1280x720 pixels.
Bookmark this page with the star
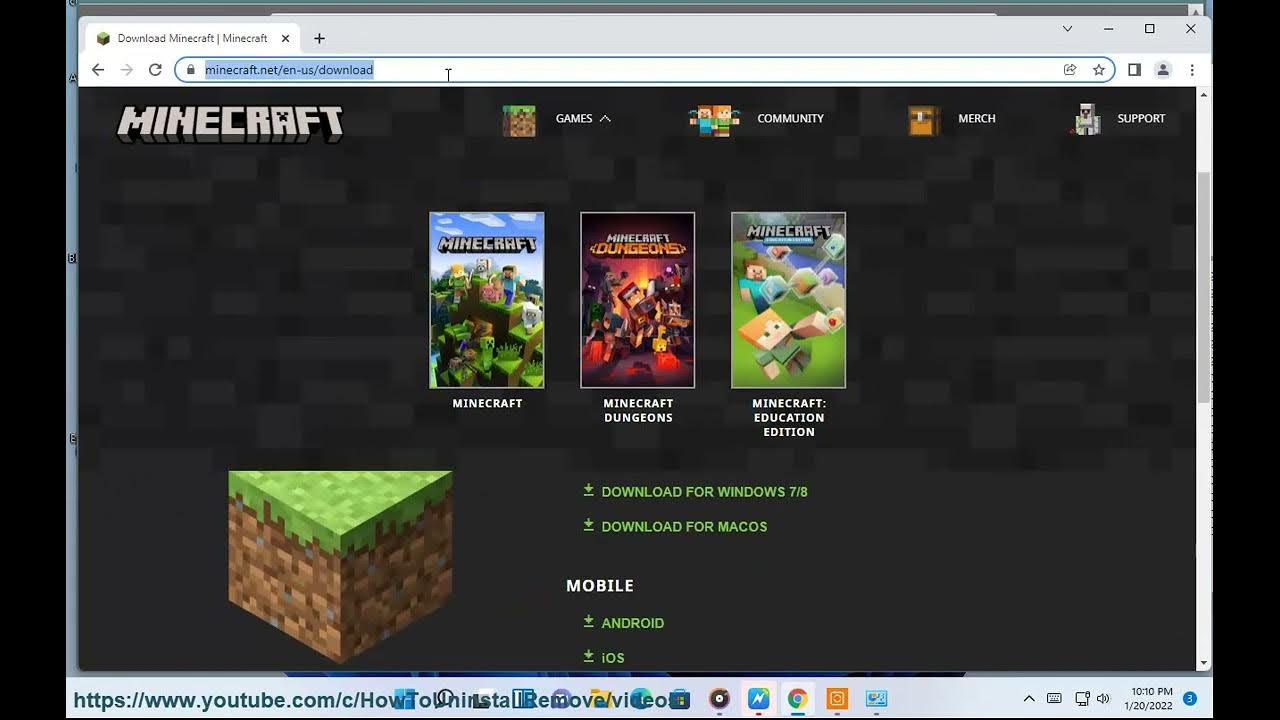click(x=1099, y=70)
